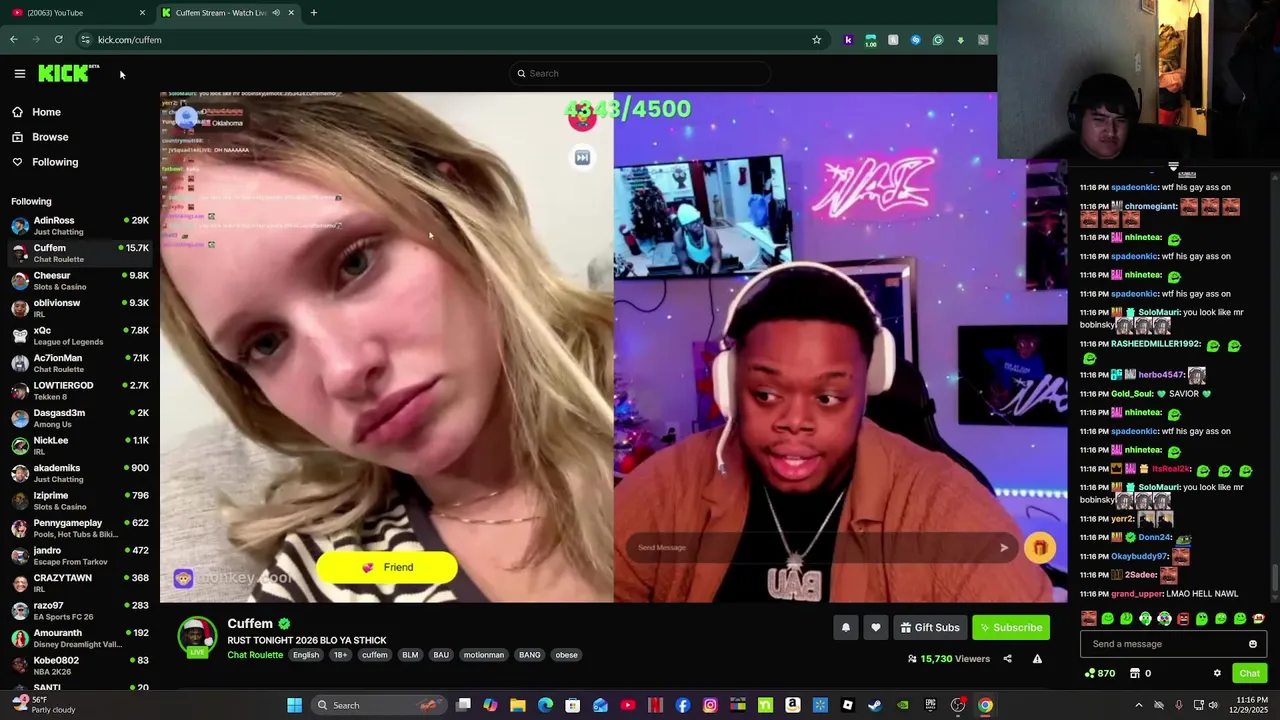
Task: Open chat settings gear
Action: point(1217,673)
